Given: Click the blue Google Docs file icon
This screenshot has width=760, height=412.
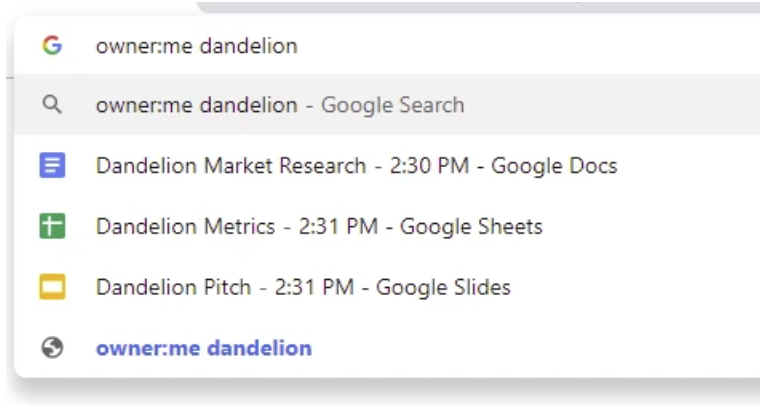Looking at the screenshot, I should [52, 165].
